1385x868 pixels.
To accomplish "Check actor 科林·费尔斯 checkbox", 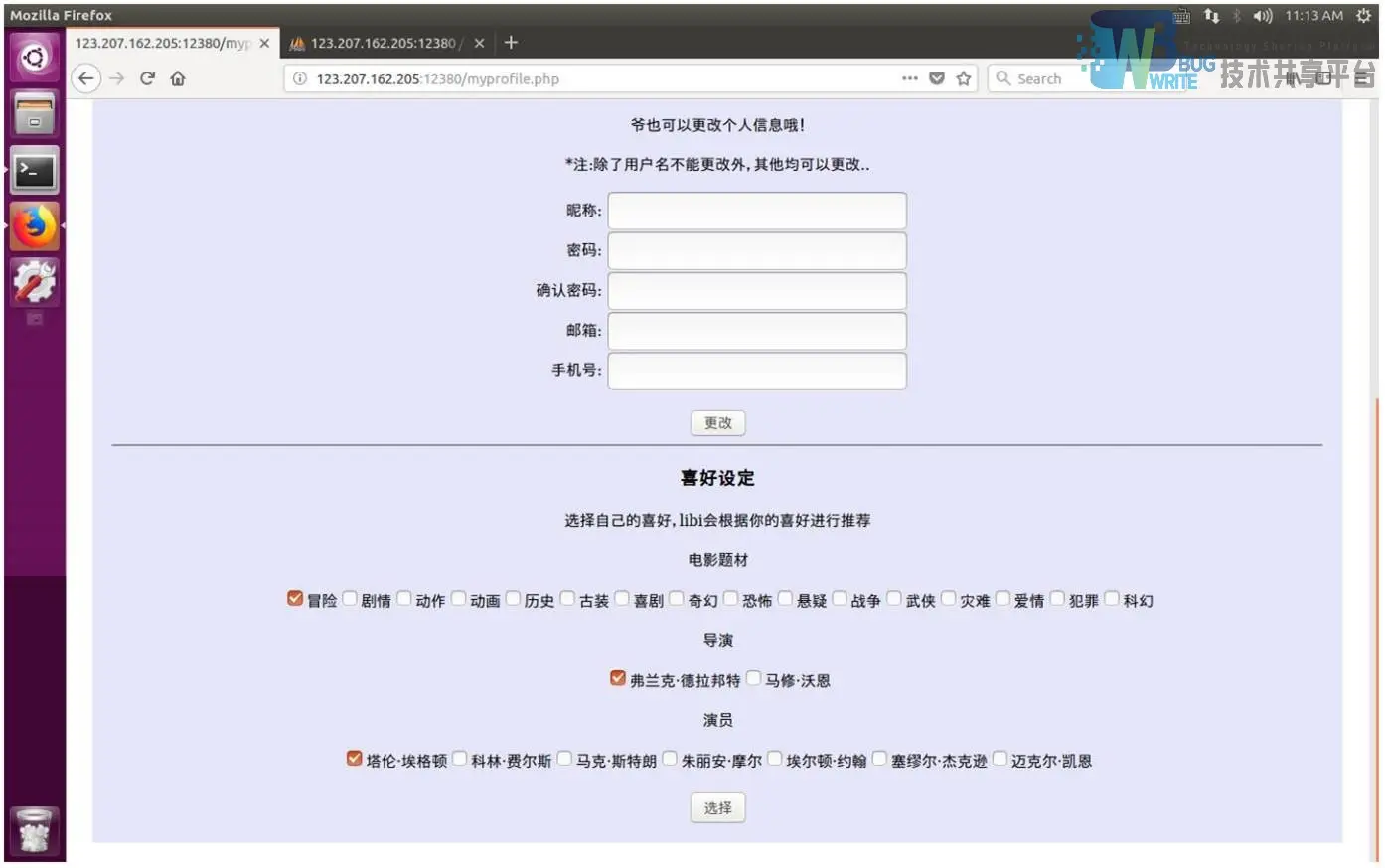I will (460, 758).
